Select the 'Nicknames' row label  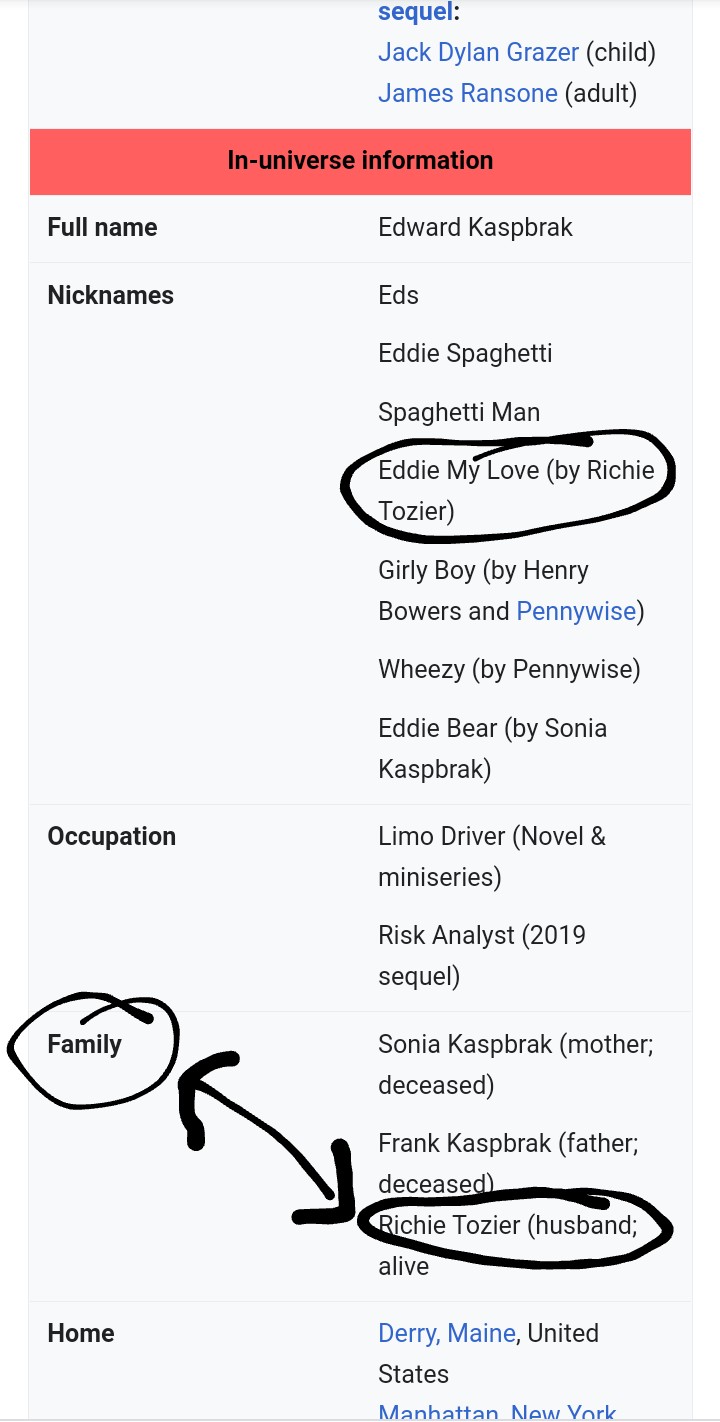110,295
